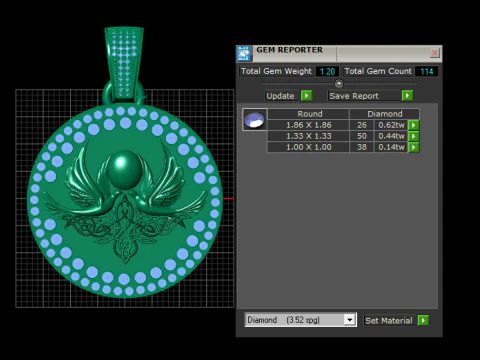Click the gem count value 38

point(362,147)
